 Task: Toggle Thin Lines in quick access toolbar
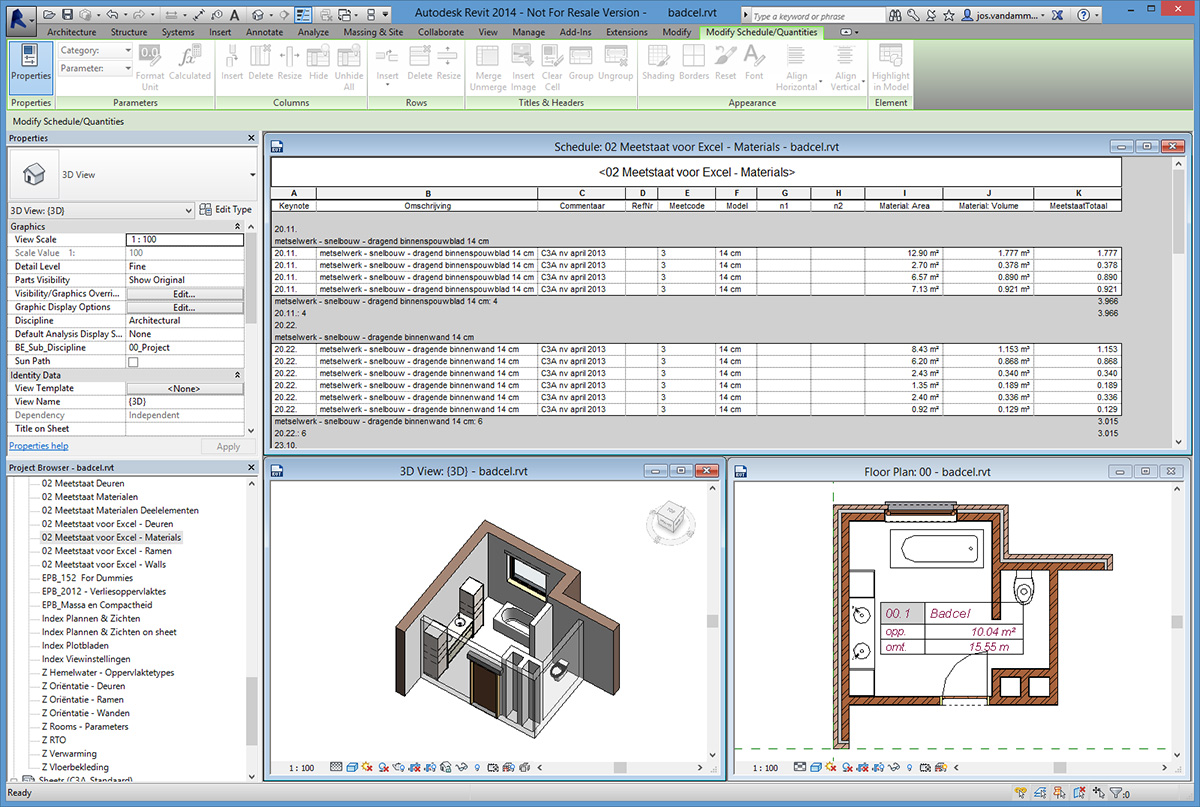pos(303,16)
